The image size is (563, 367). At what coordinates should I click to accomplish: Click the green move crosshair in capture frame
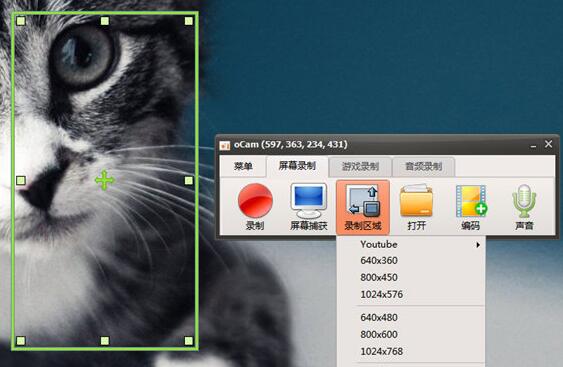click(x=104, y=180)
